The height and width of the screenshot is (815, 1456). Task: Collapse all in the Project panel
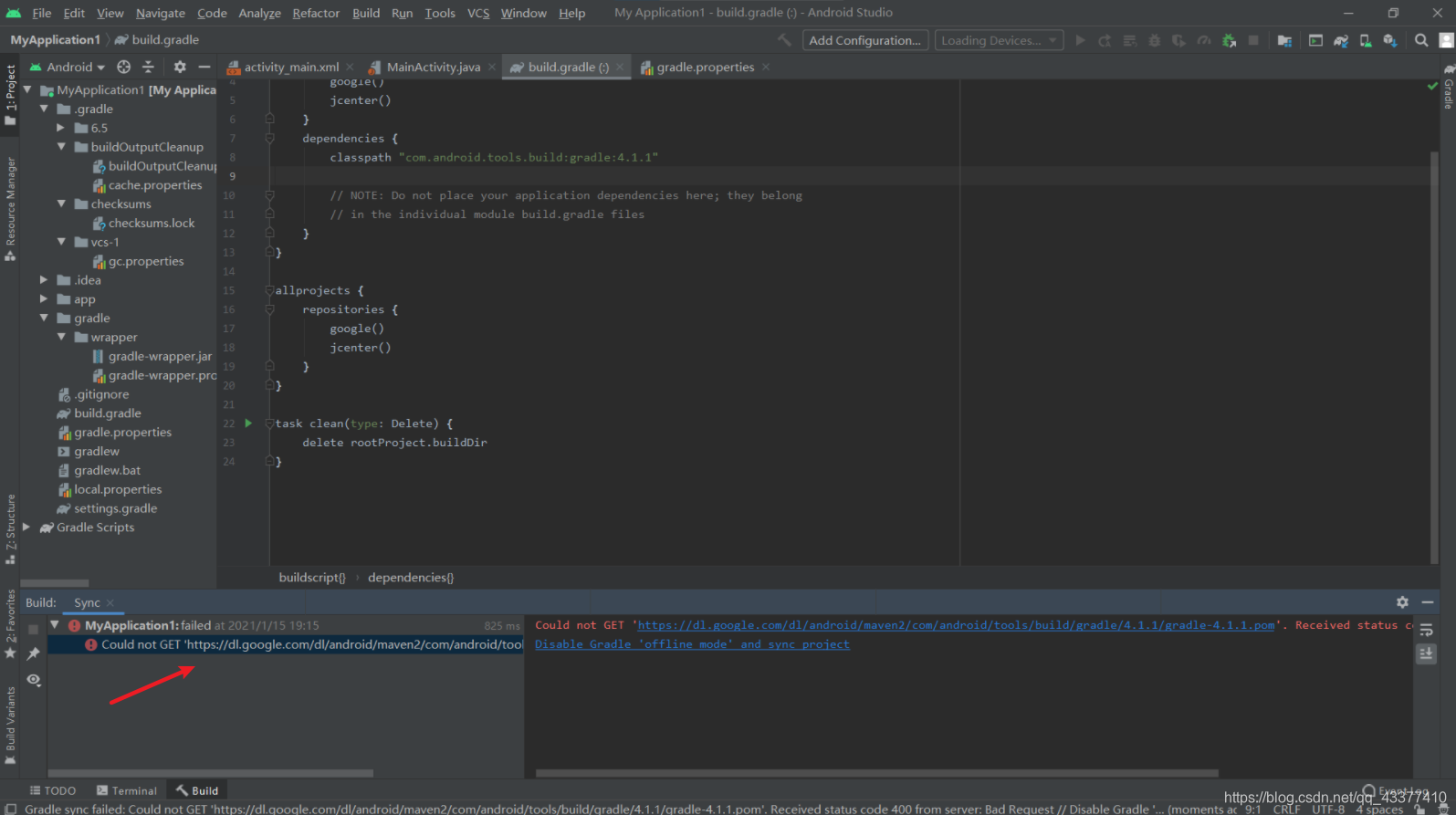[148, 67]
